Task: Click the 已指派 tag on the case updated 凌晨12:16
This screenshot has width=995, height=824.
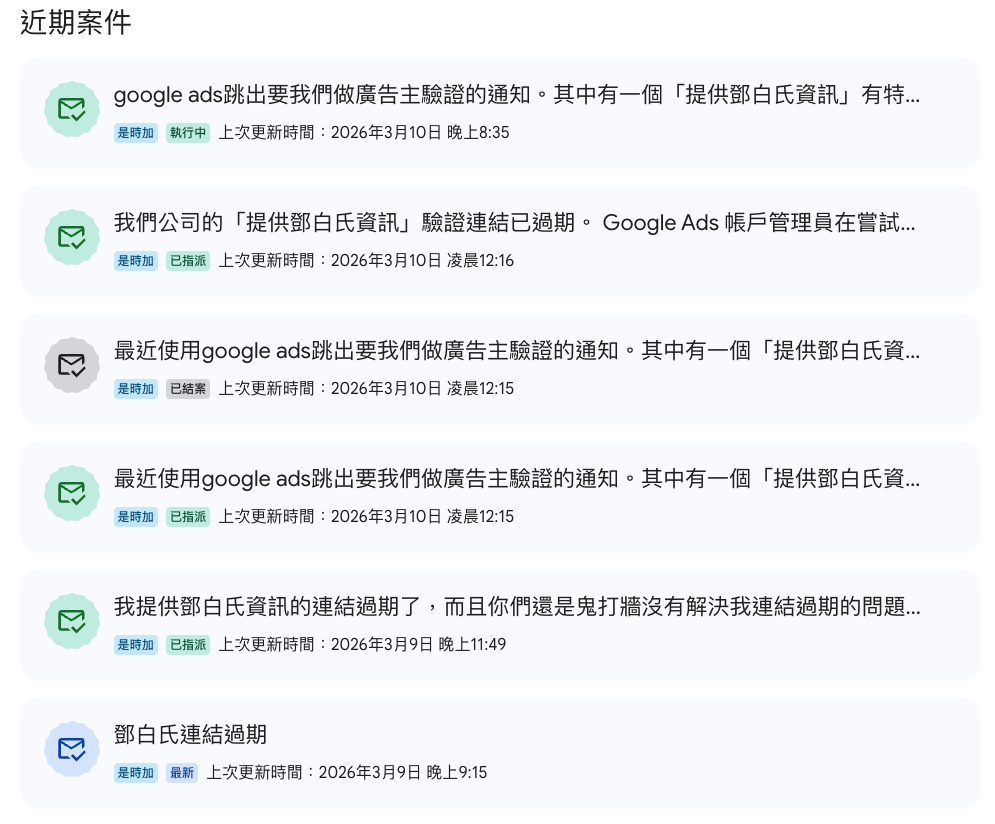Action: point(188,261)
